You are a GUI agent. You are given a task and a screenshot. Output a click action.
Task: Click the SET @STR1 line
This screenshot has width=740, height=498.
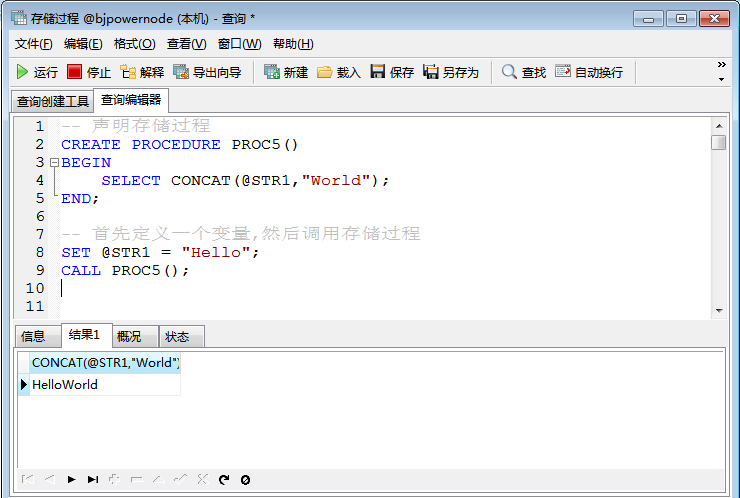160,253
